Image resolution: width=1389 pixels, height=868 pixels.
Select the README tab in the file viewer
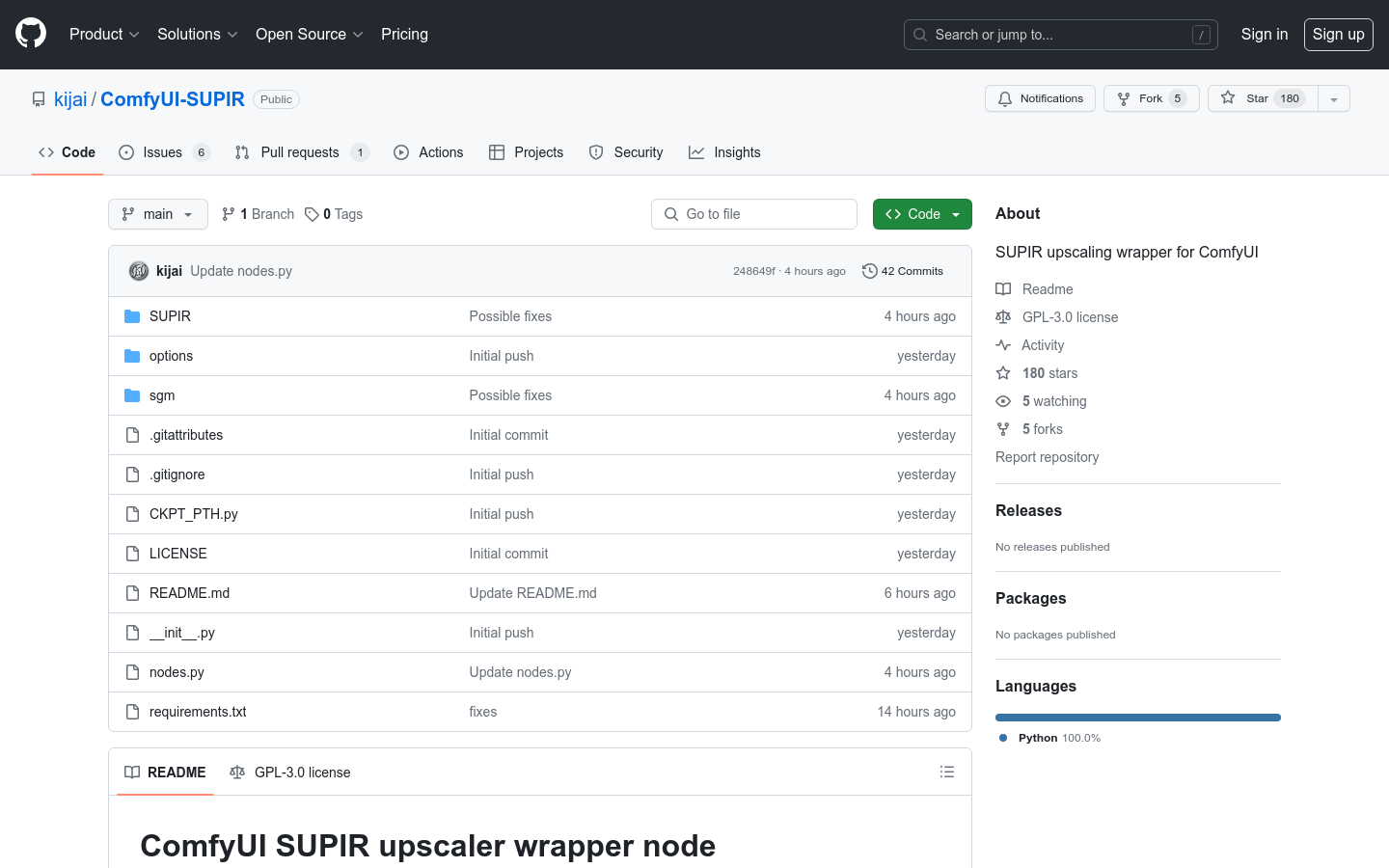165,772
